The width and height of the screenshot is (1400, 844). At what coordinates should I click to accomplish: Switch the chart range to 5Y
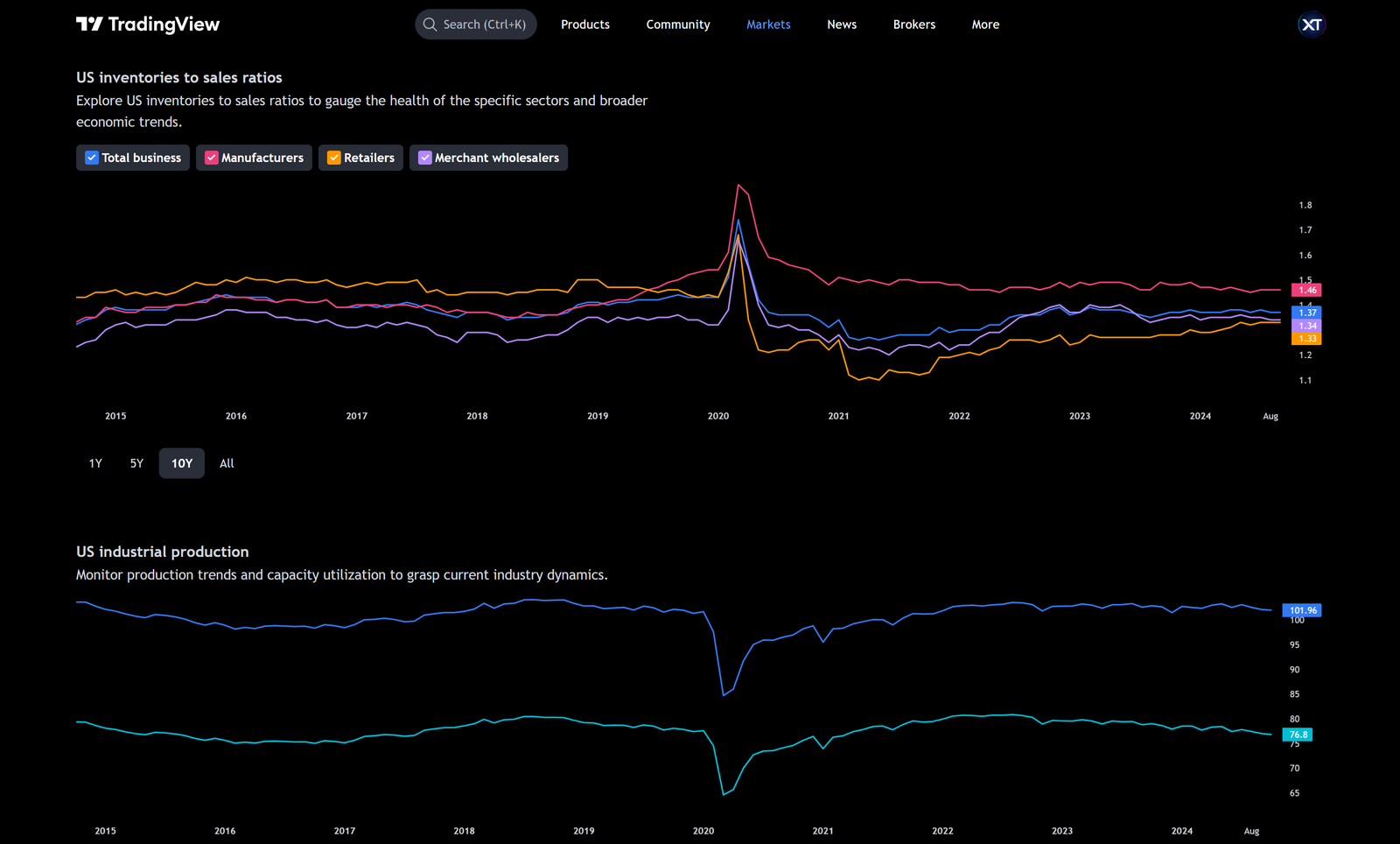[136, 463]
